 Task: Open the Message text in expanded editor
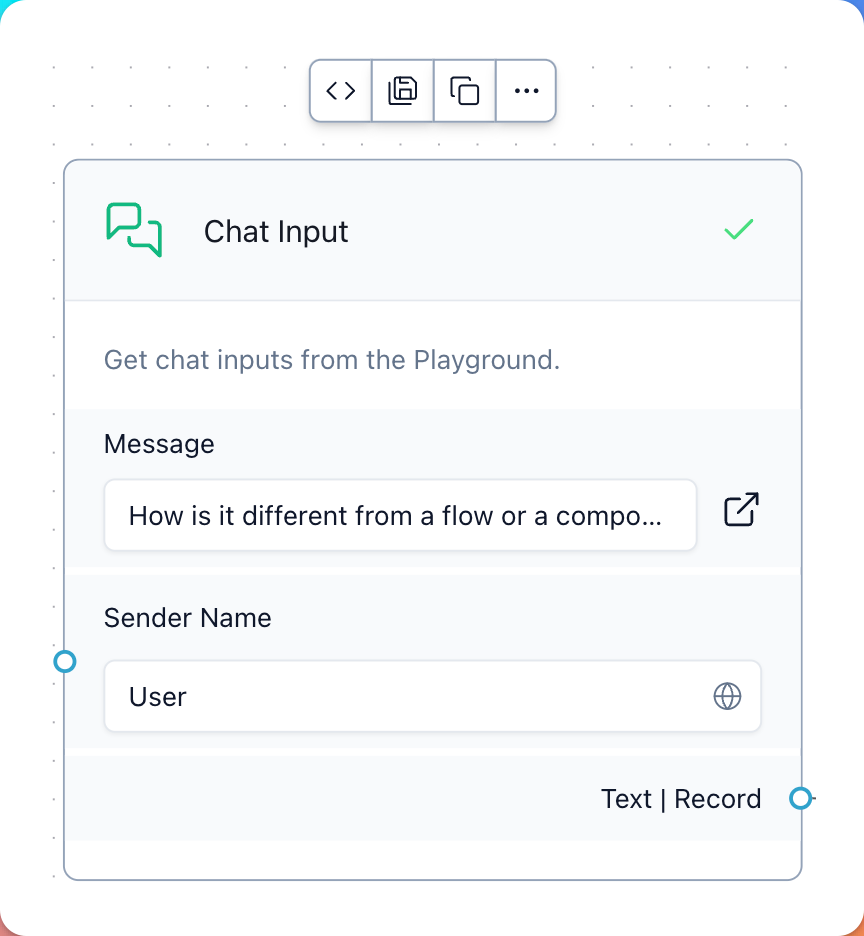[741, 510]
